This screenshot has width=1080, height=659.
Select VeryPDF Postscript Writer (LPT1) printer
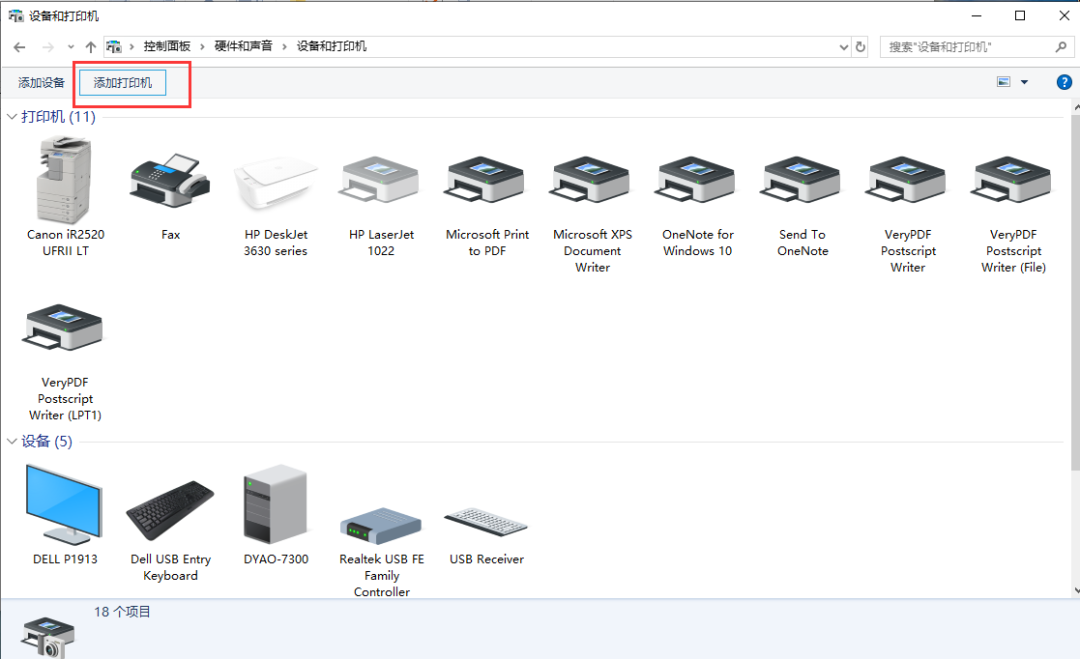65,328
